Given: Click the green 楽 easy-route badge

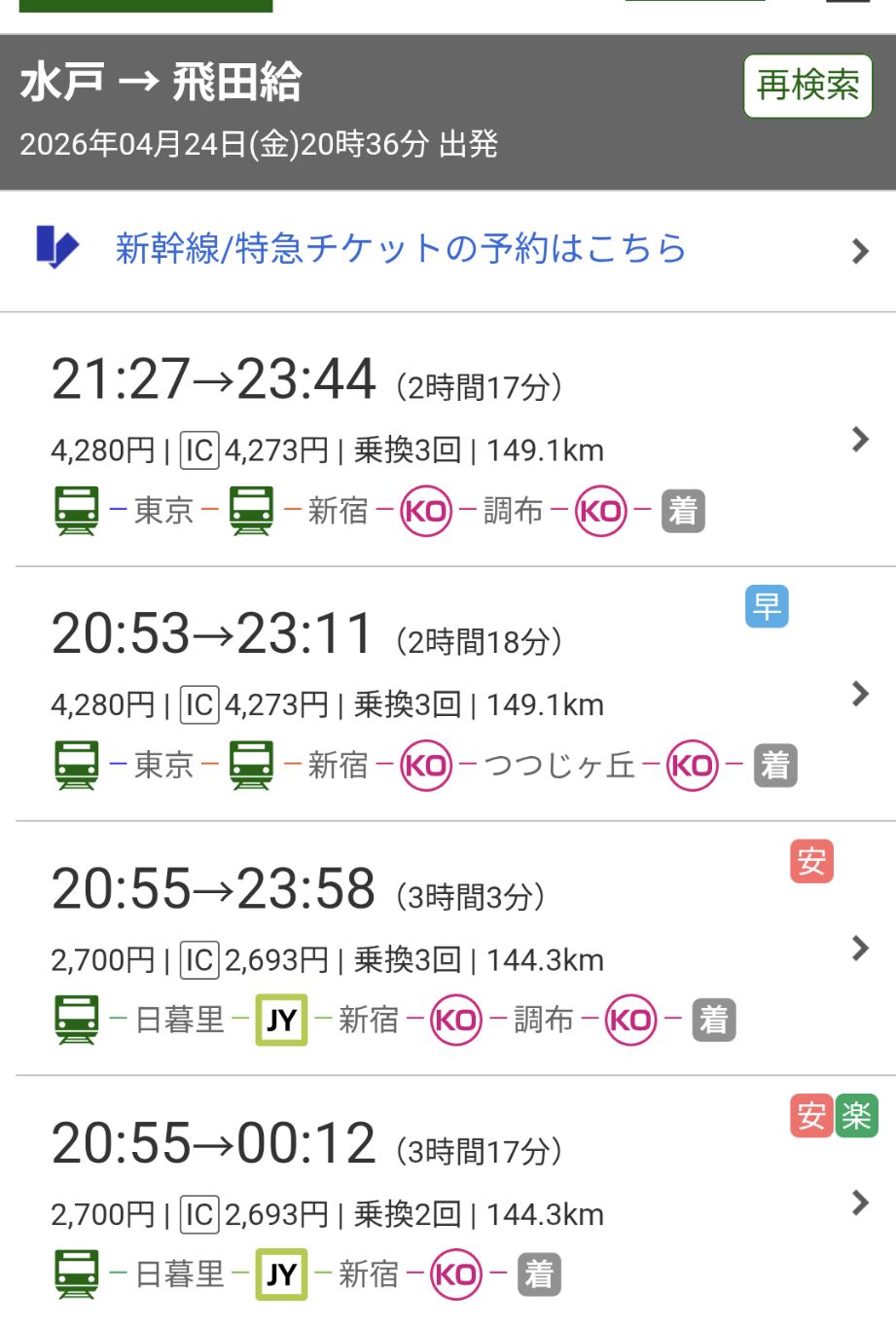Looking at the screenshot, I should point(856,1115).
